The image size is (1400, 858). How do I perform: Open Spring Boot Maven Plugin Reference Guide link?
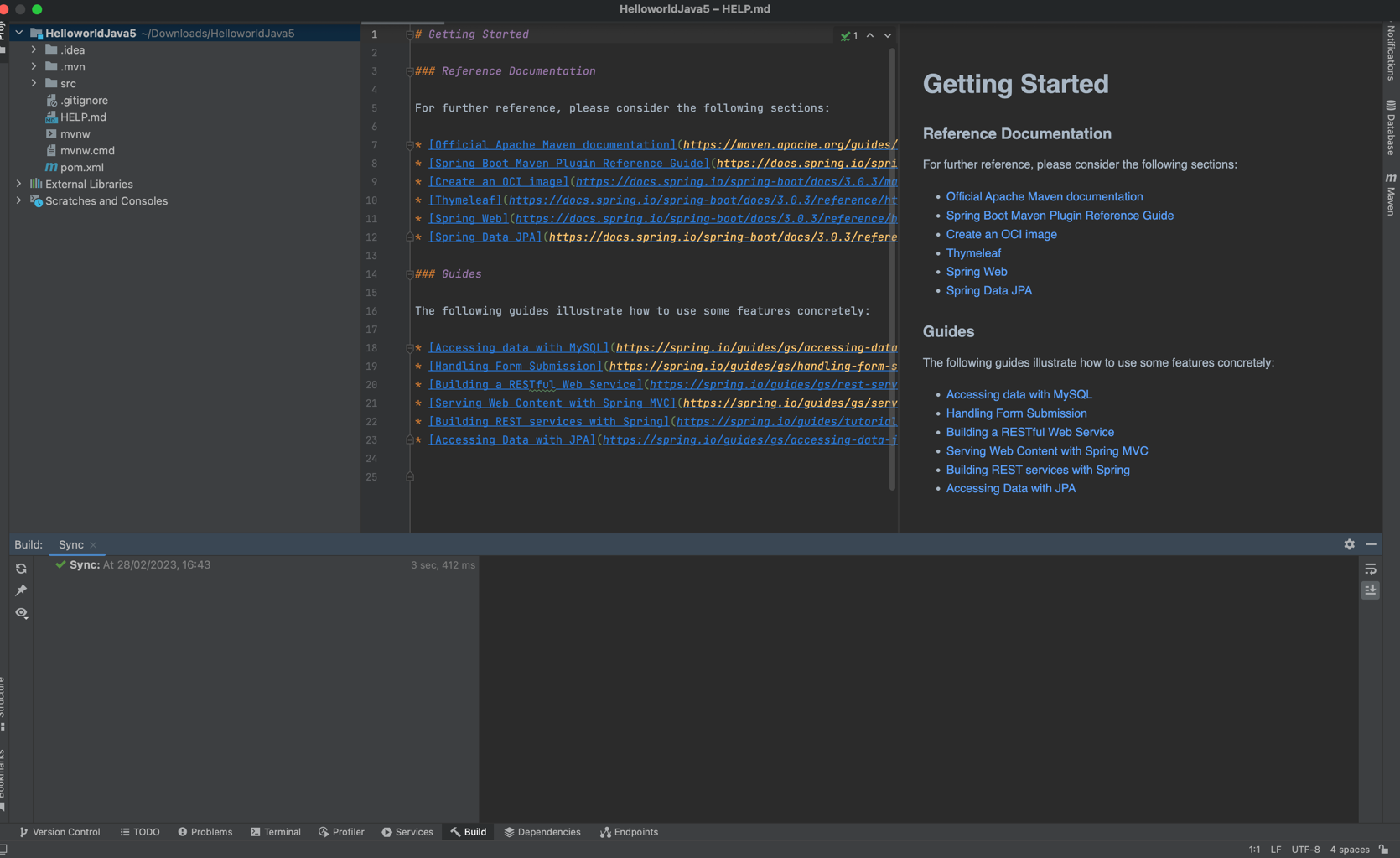pos(1060,216)
